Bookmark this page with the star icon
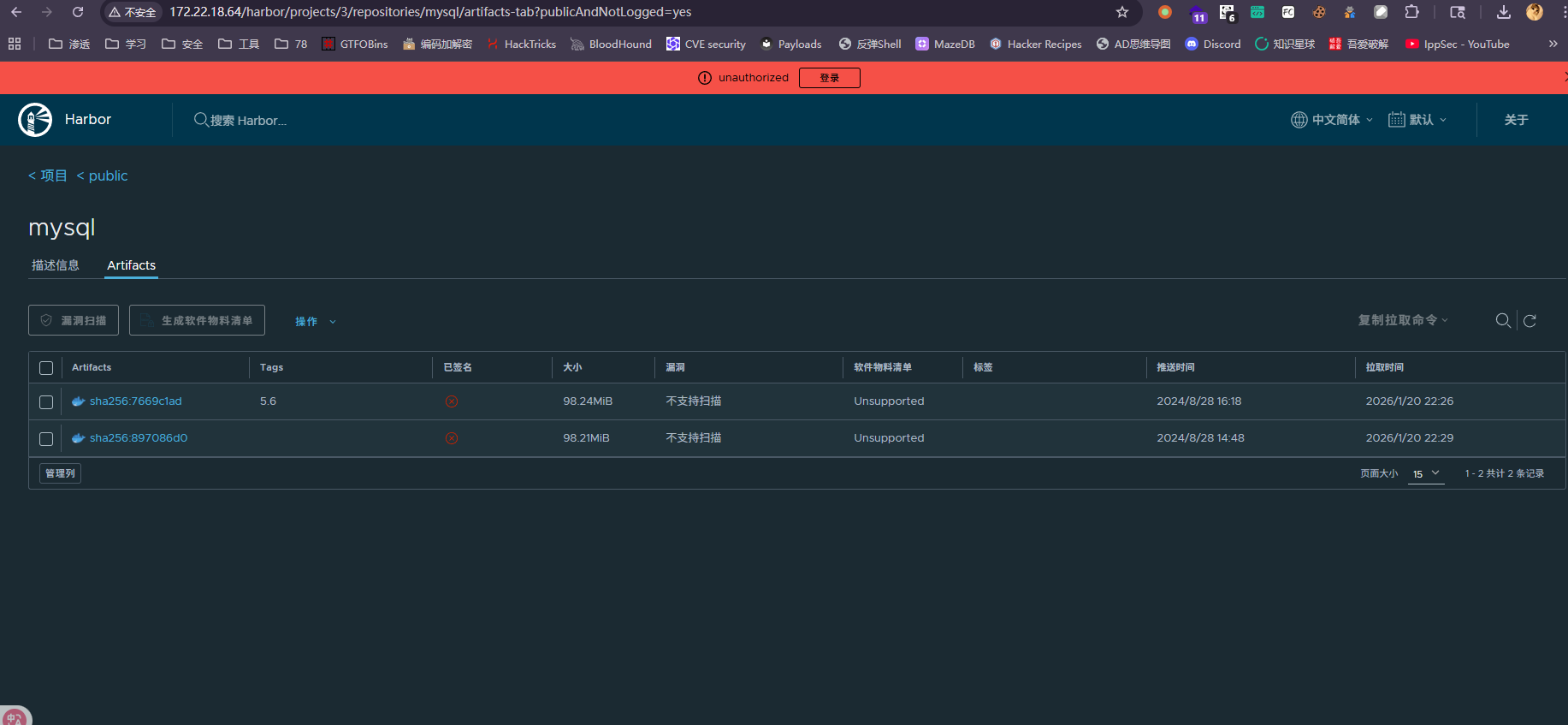Screen dimensions: 1568x725 pos(1122,12)
